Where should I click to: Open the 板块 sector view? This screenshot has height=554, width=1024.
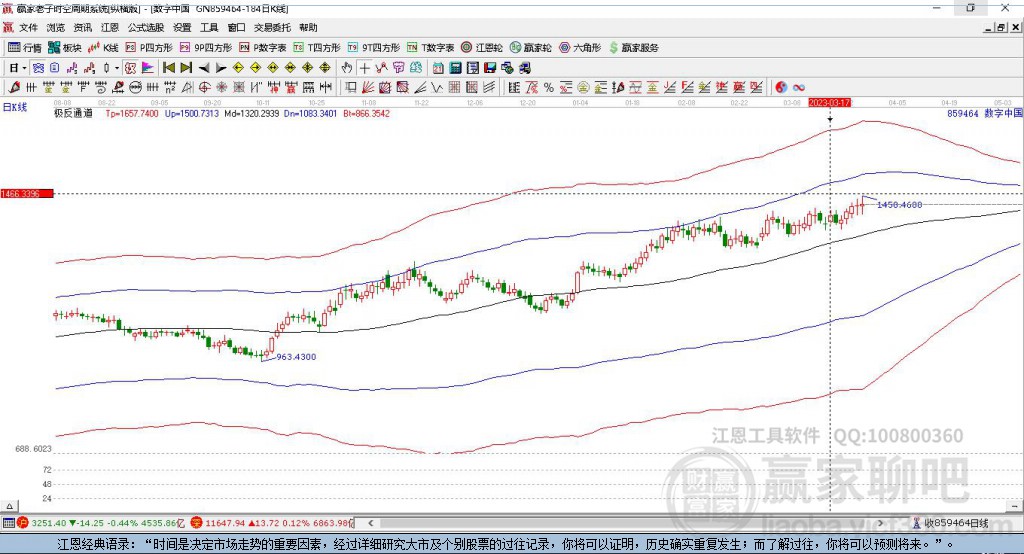65,48
